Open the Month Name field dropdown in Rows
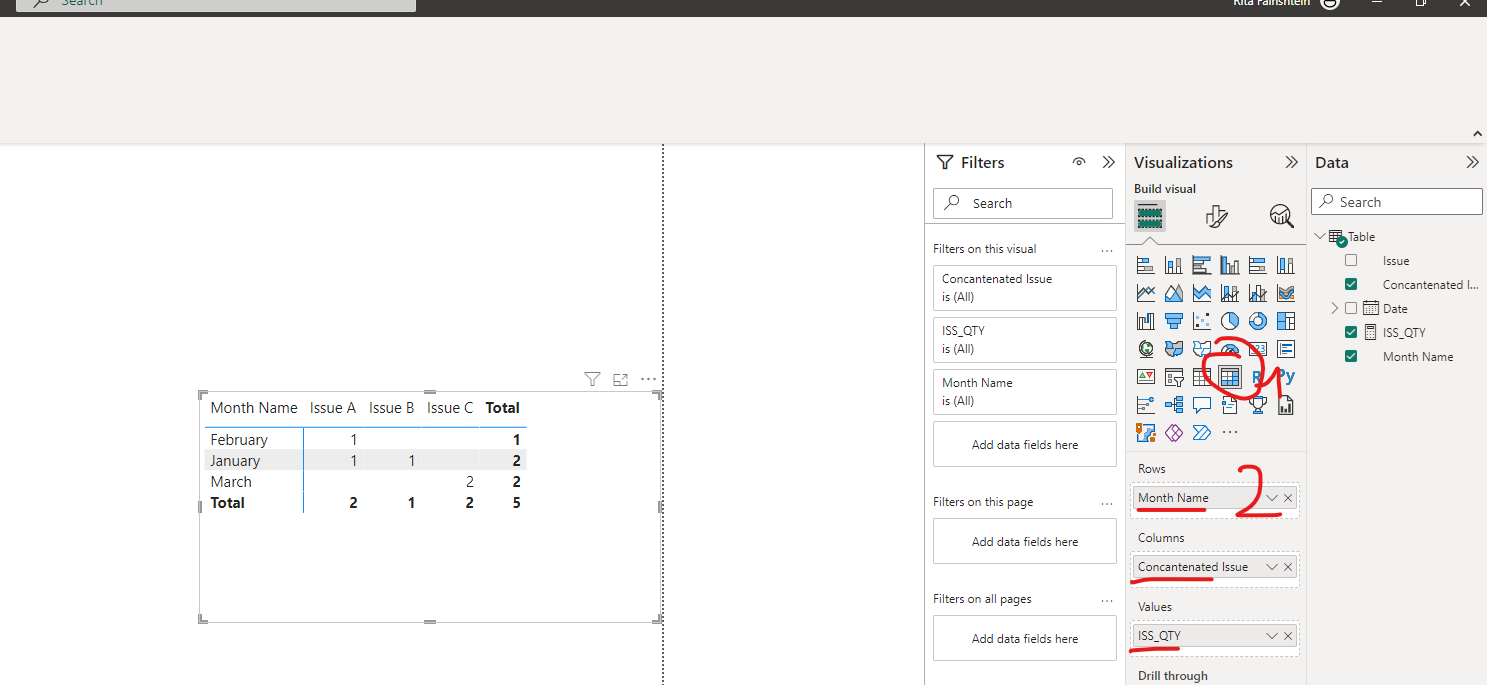Viewport: 1487px width, 685px height. 1272,498
